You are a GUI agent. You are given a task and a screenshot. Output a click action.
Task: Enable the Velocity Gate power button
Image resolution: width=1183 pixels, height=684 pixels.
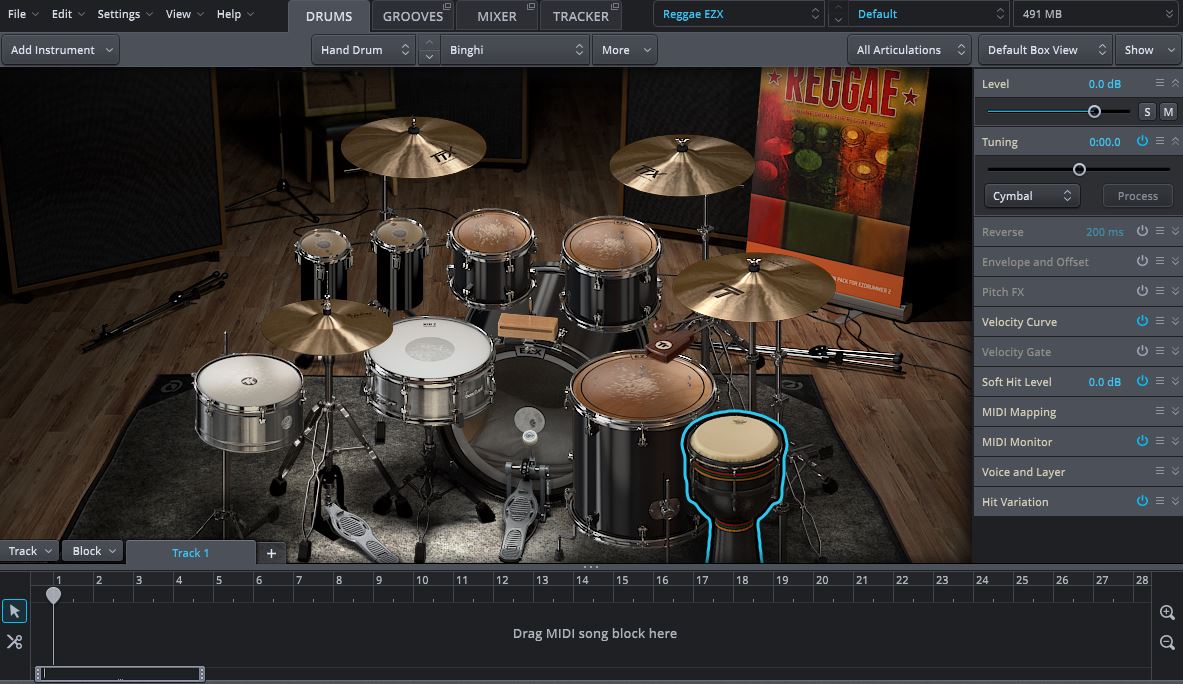point(1142,351)
